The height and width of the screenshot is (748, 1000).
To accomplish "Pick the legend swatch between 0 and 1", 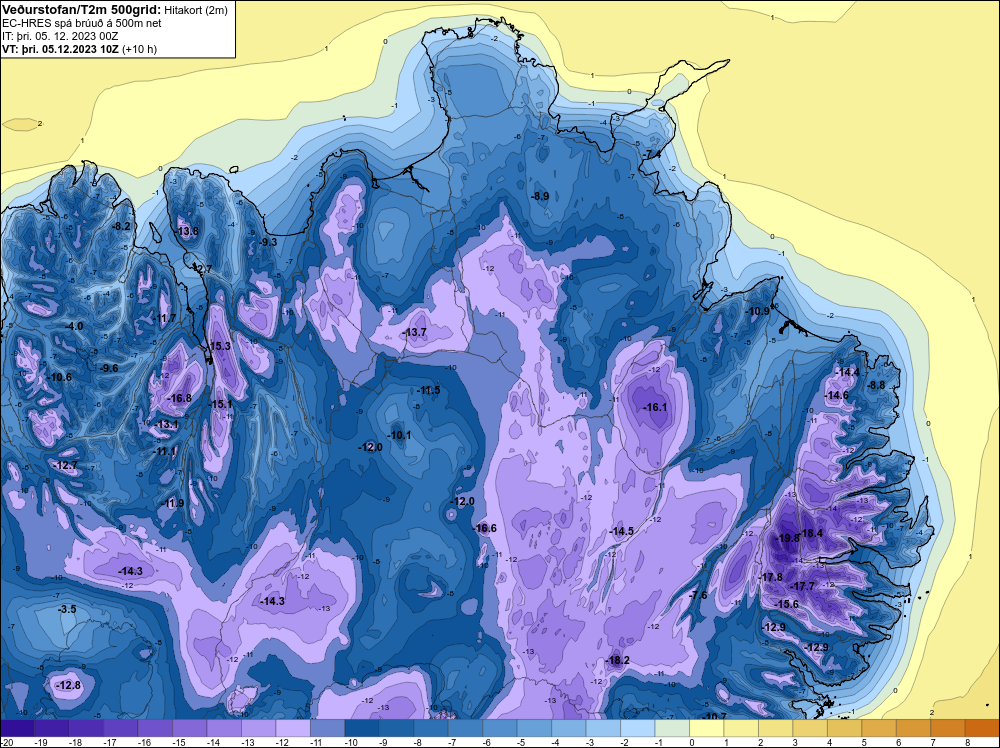I will (x=707, y=728).
